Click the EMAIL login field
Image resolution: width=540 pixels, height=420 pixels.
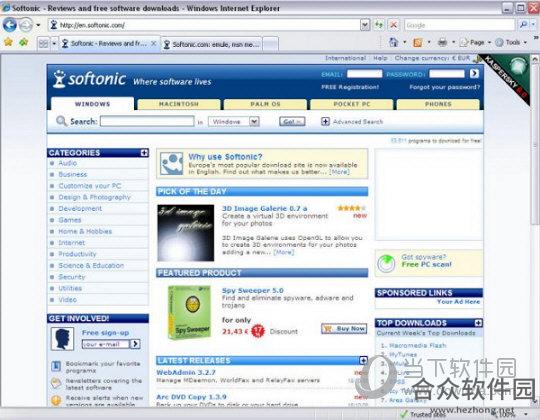point(364,74)
